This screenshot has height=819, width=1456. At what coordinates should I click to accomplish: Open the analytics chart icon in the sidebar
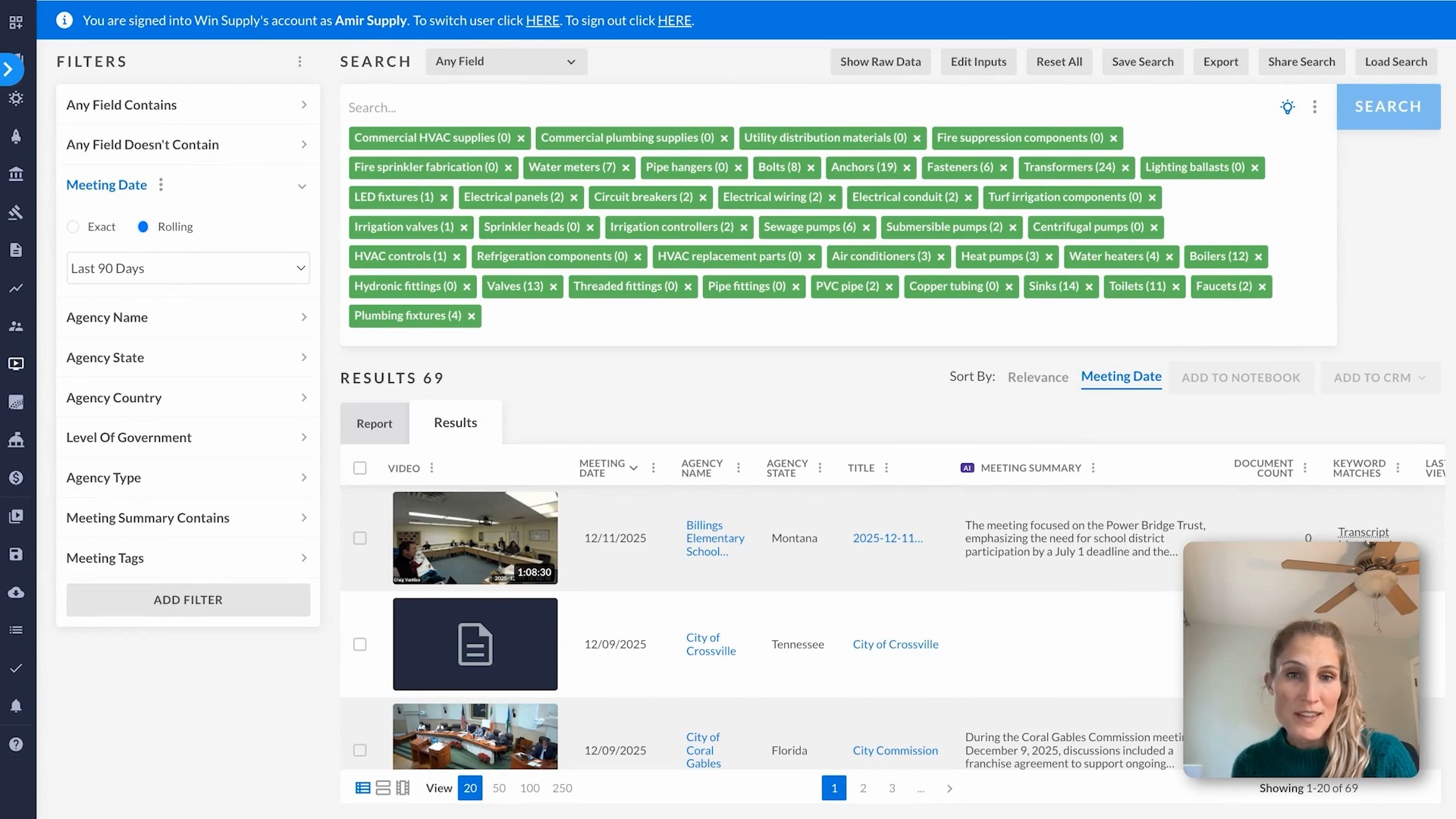click(x=16, y=288)
